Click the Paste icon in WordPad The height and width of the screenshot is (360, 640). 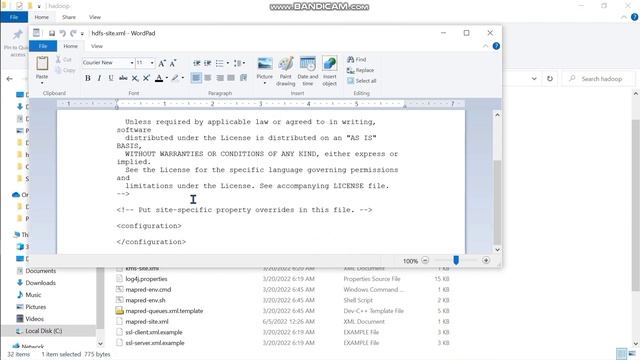coord(42,64)
